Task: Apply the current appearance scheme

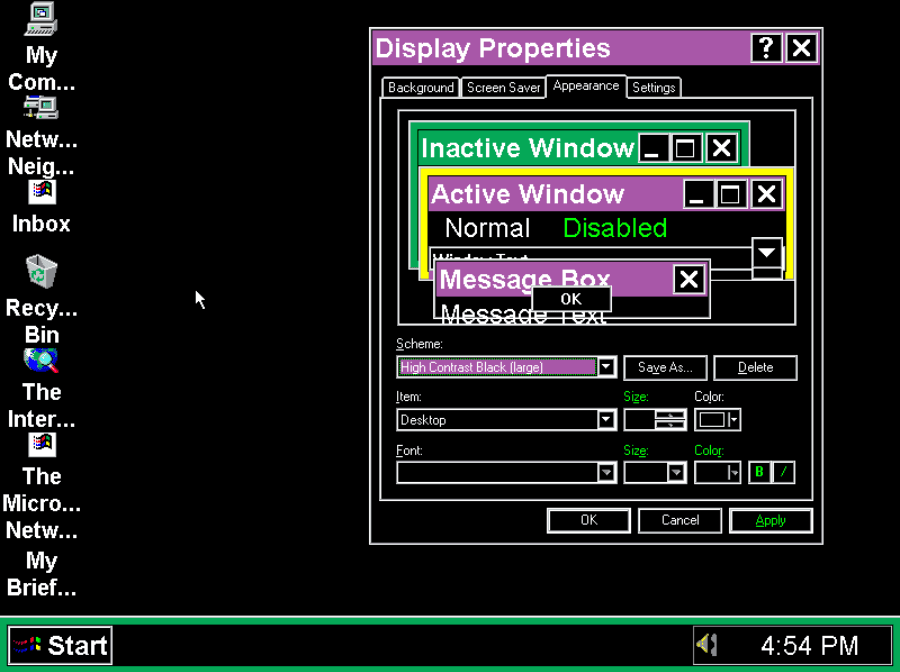Action: tap(770, 520)
